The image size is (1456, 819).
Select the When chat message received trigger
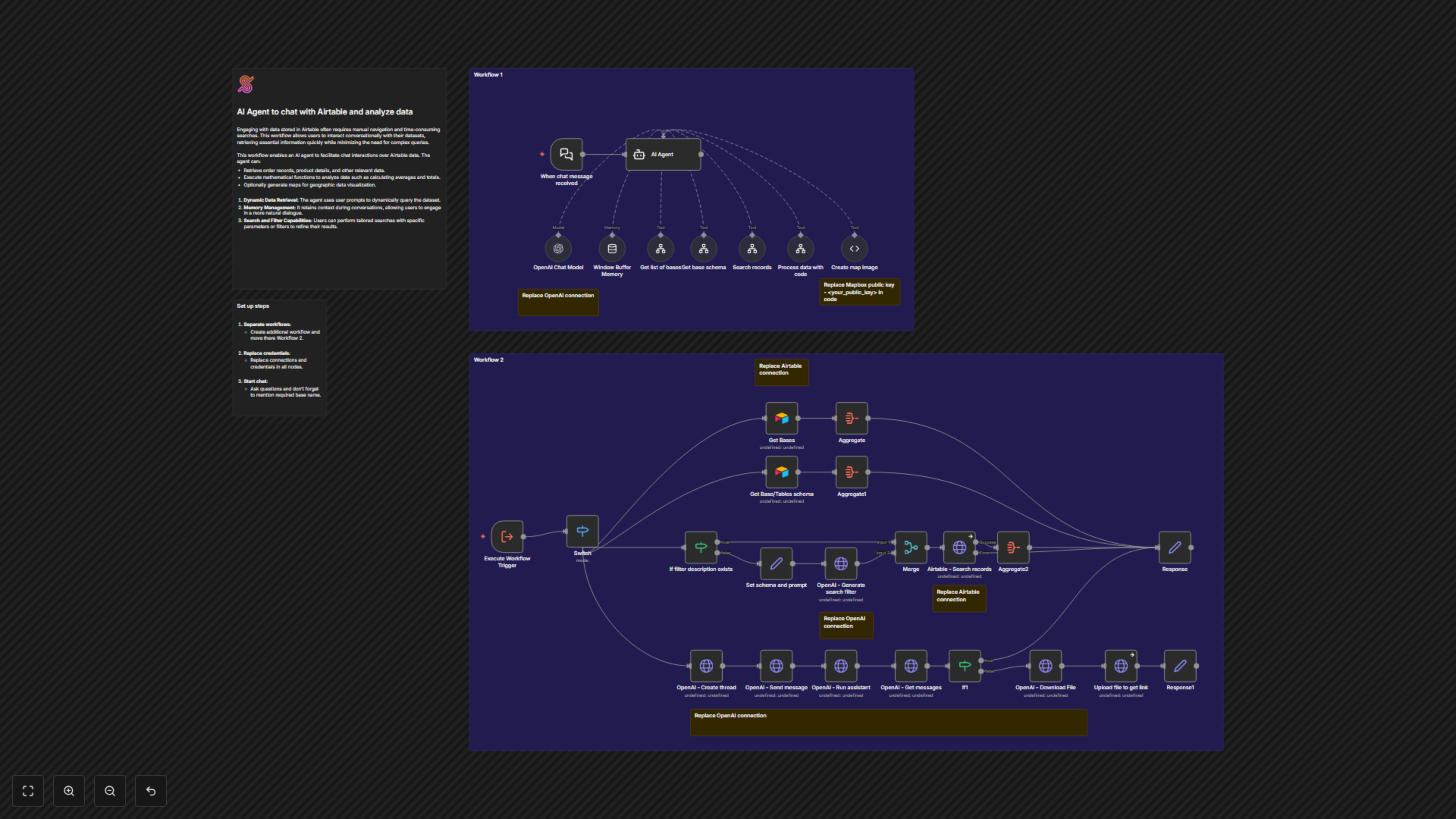pyautogui.click(x=566, y=154)
